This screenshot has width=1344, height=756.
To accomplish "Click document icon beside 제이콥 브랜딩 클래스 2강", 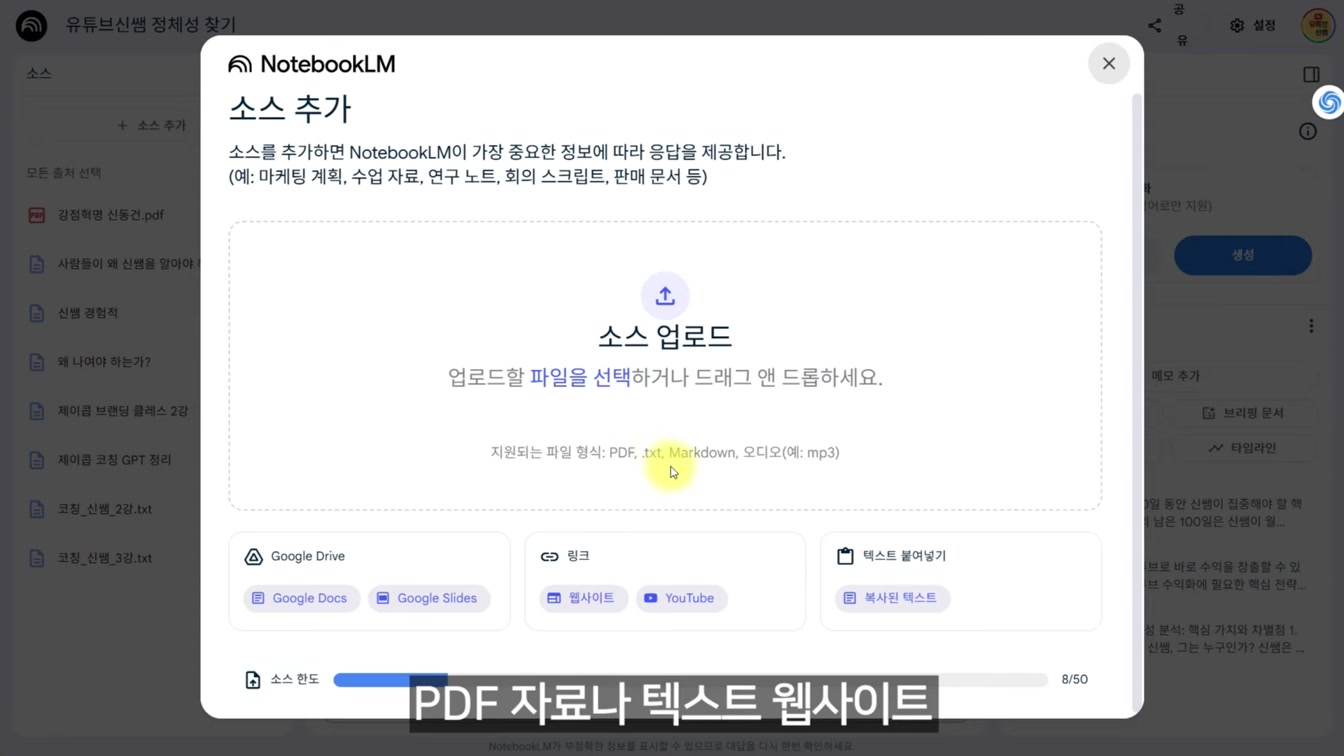I will click(37, 411).
